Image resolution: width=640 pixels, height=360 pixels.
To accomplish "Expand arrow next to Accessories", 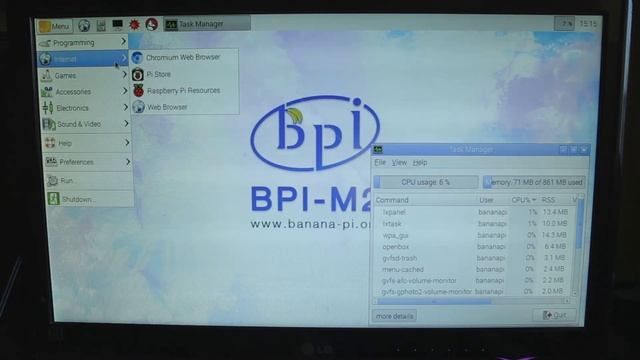I will 125,91.
